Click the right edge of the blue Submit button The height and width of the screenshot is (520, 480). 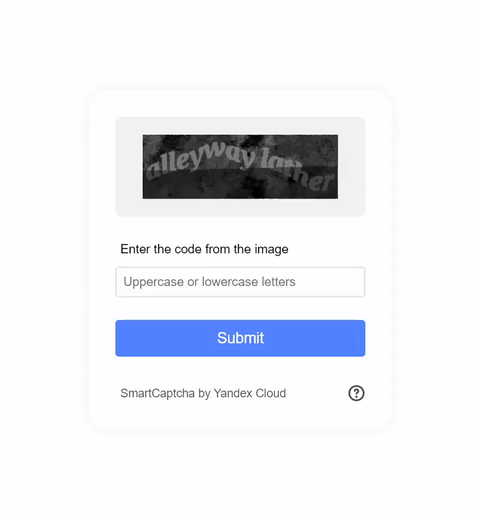362,338
